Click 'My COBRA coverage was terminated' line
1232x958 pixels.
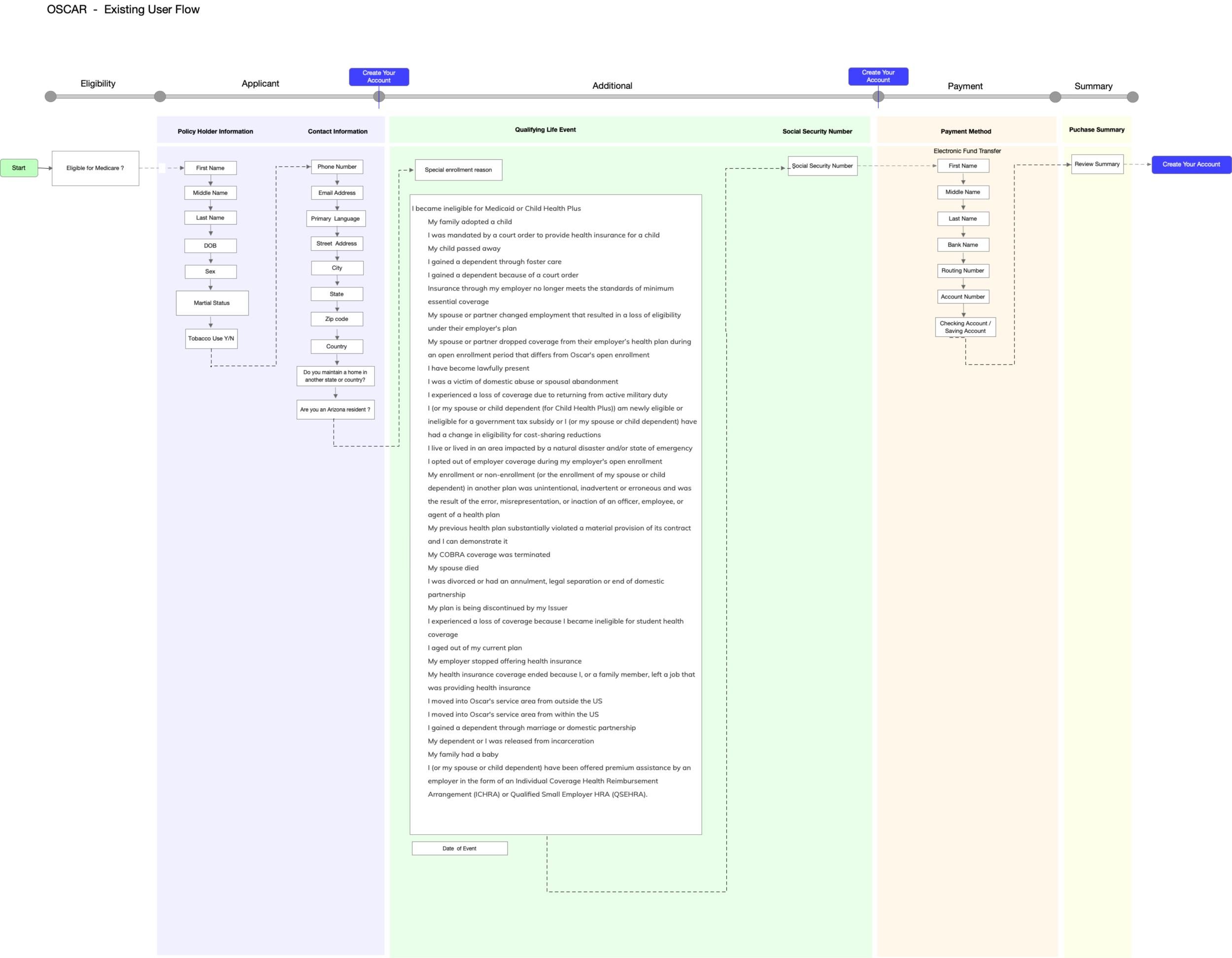489,555
